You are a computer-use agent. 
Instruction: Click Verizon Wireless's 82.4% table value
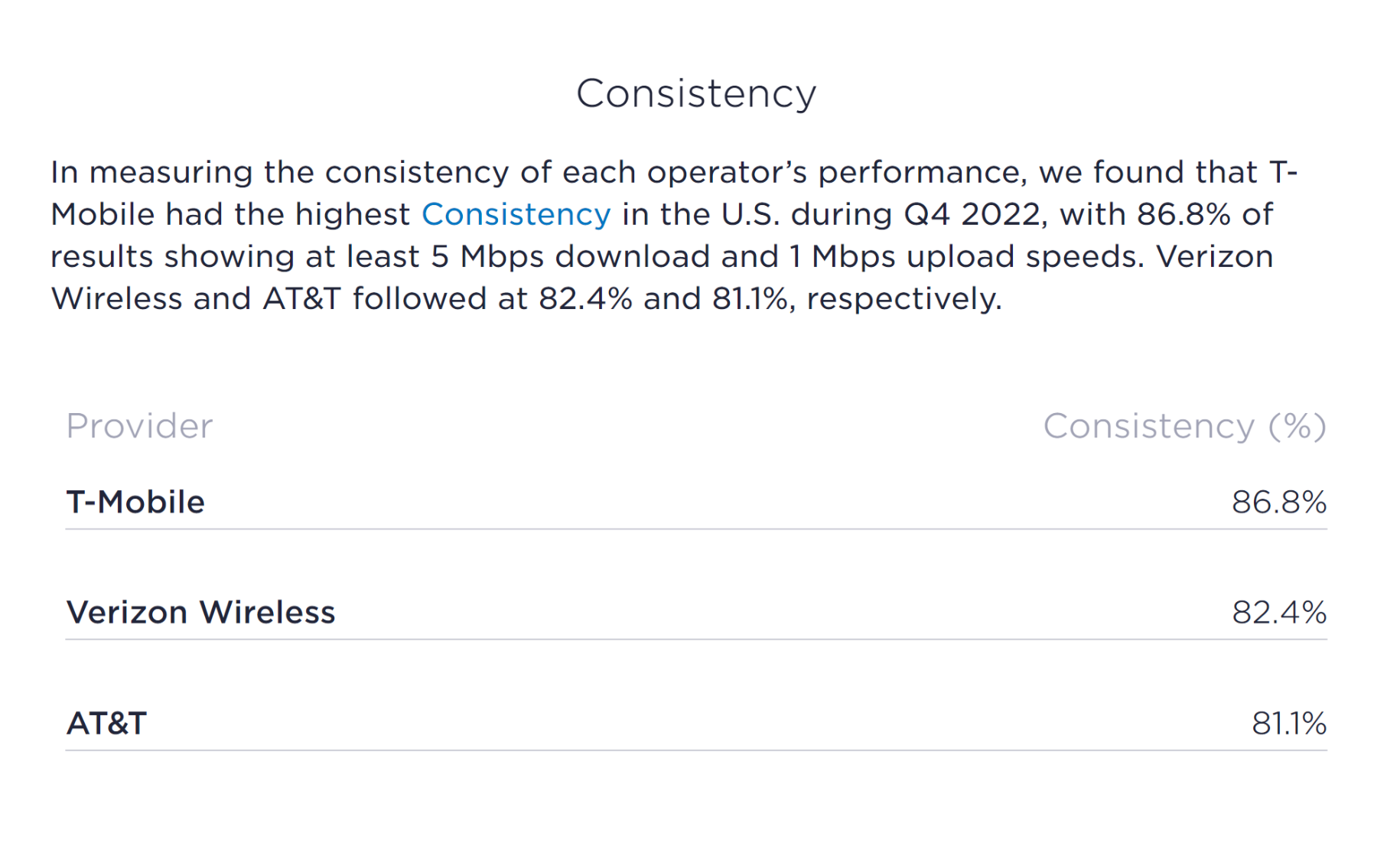1278,613
